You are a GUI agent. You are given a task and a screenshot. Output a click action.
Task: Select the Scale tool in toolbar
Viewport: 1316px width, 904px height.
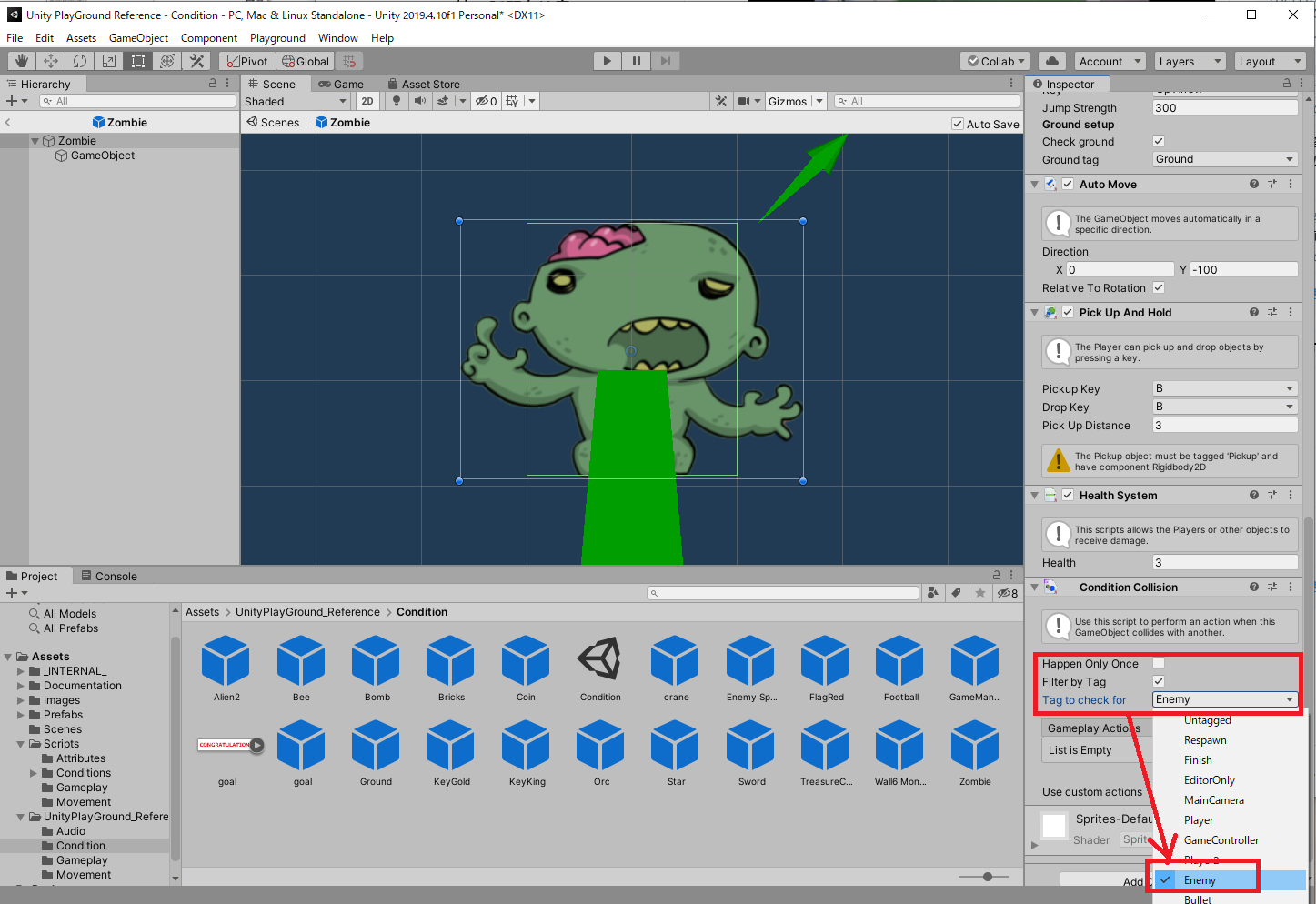109,61
